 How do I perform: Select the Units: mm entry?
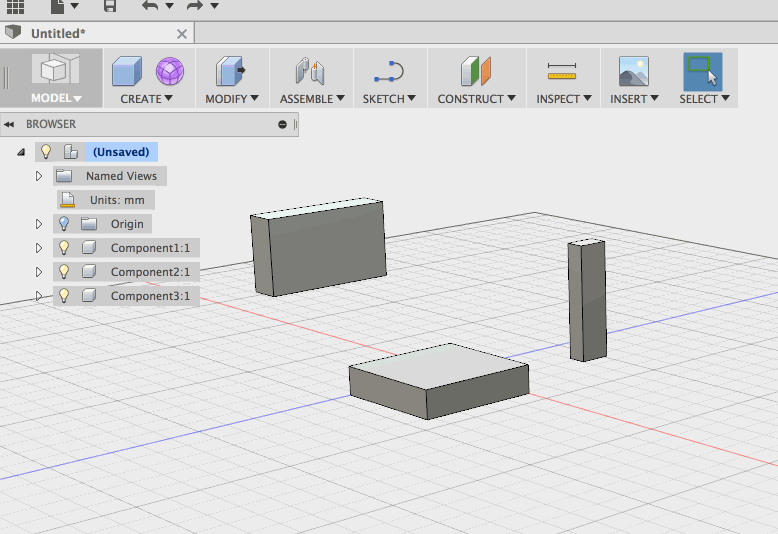click(106, 200)
